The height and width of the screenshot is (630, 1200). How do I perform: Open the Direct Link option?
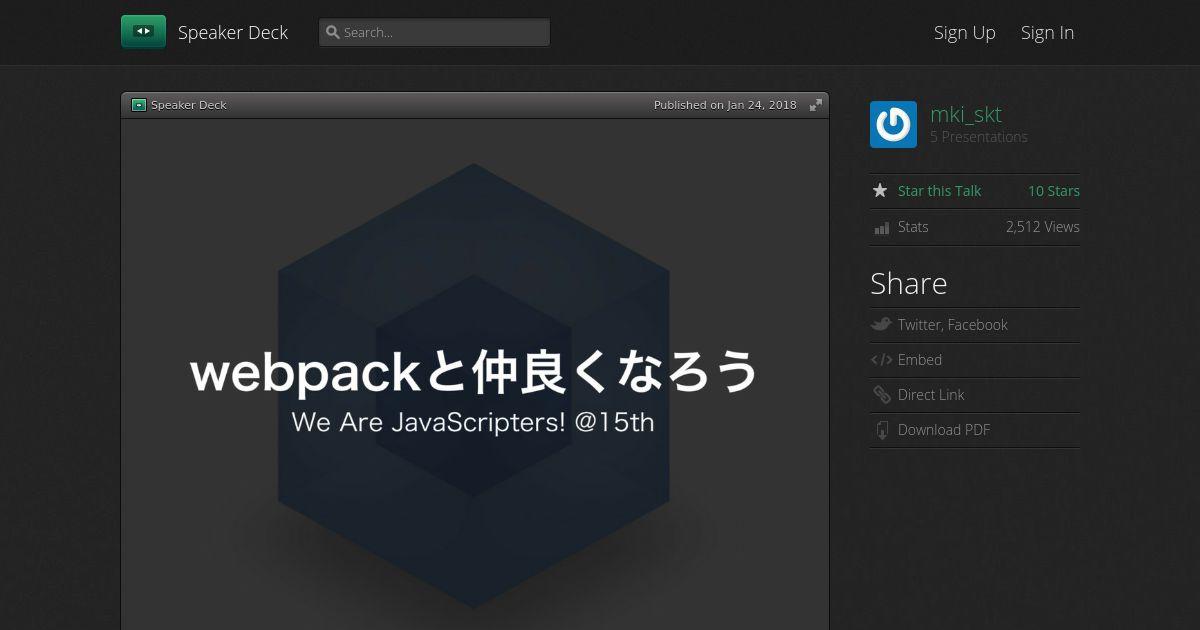pos(931,395)
